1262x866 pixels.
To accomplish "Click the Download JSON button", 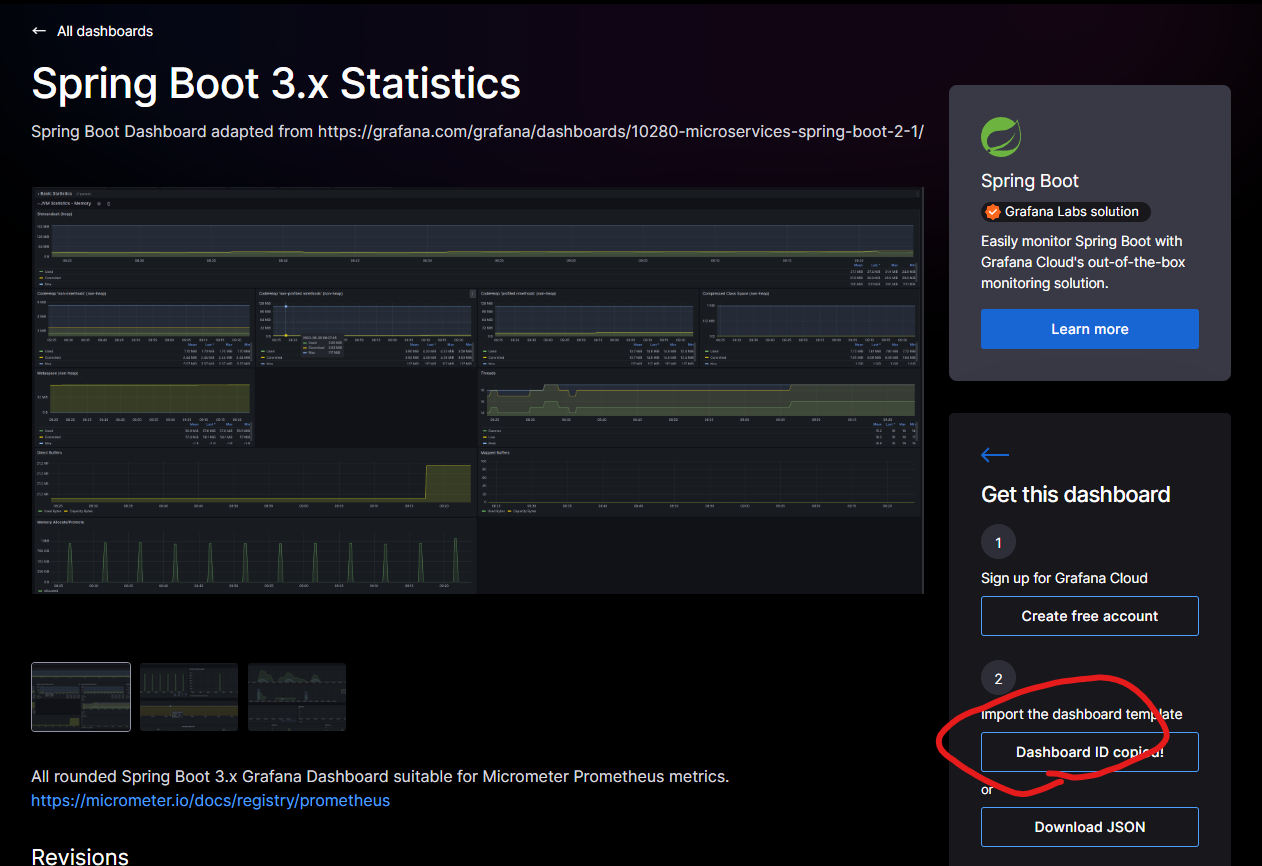I will click(1089, 827).
